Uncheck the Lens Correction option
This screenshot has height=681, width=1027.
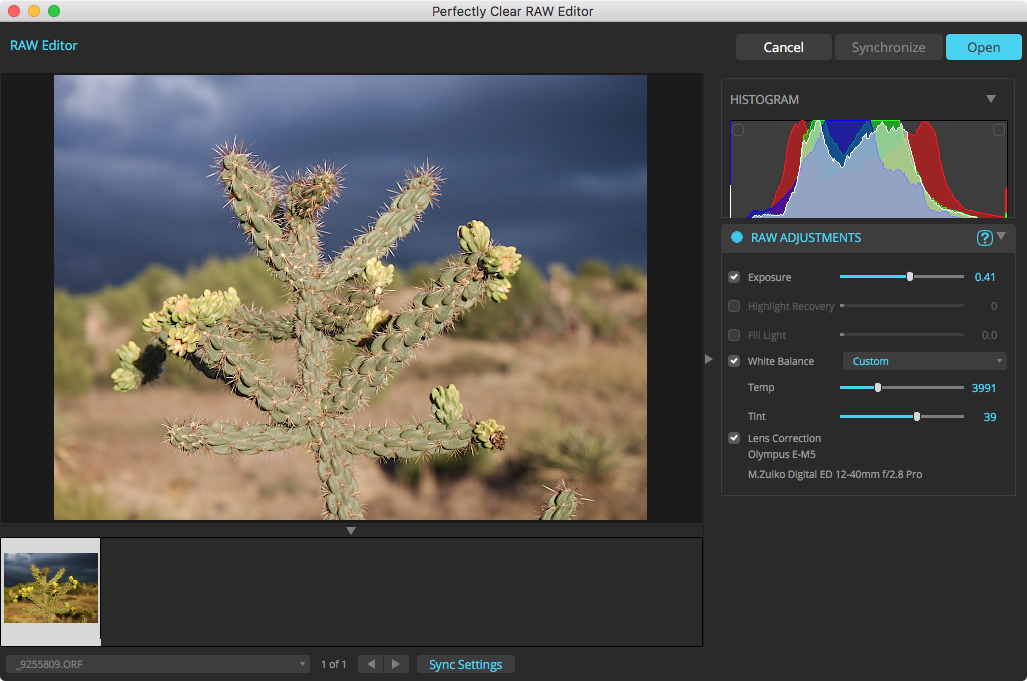click(x=734, y=438)
